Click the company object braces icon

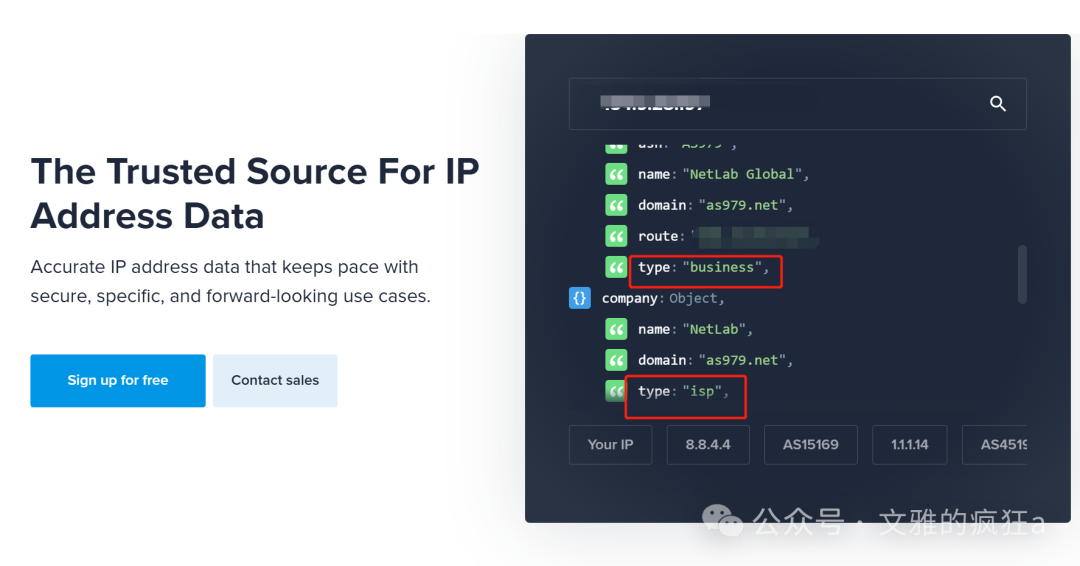tap(580, 298)
